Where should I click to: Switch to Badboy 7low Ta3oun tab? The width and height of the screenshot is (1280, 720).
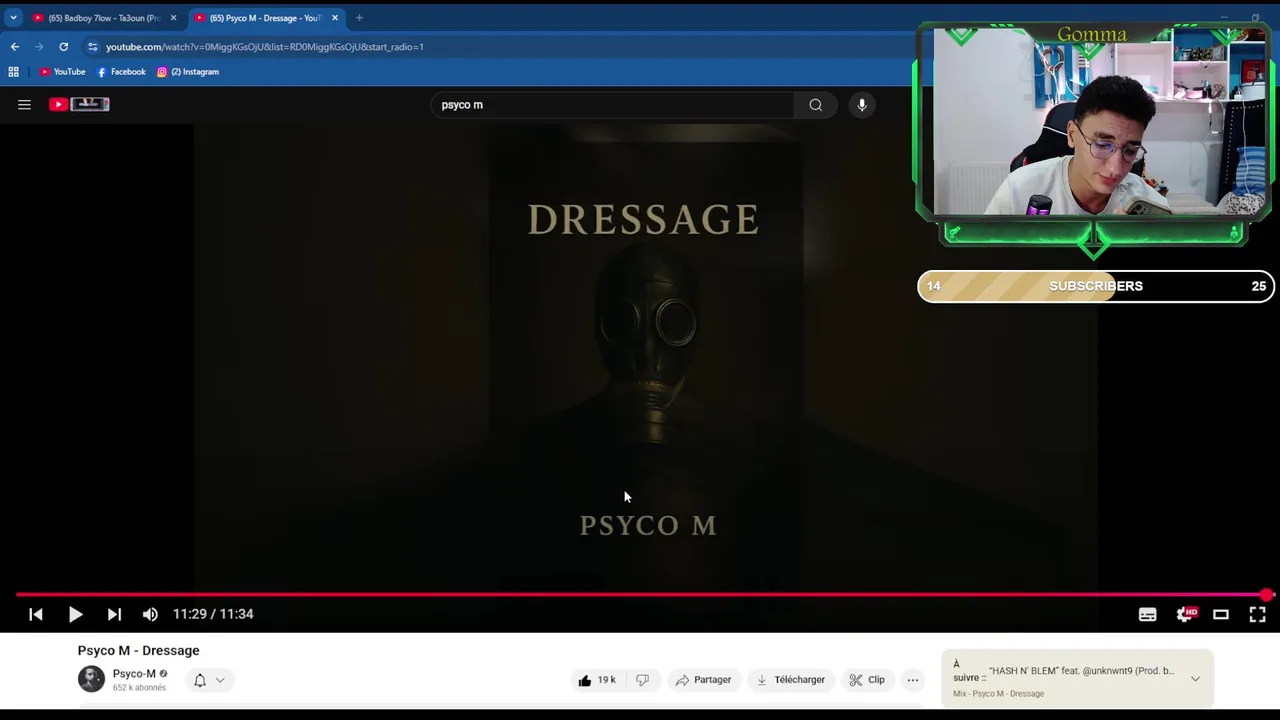[104, 18]
